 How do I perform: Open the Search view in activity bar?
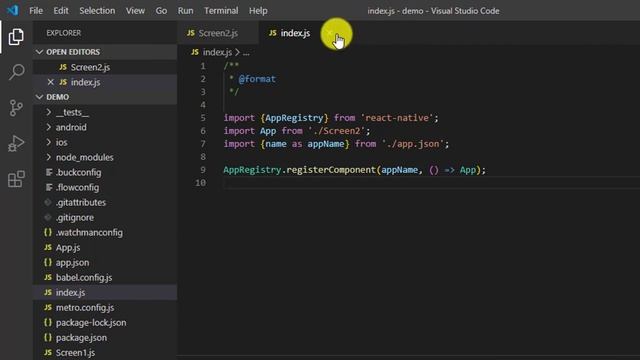click(16, 72)
